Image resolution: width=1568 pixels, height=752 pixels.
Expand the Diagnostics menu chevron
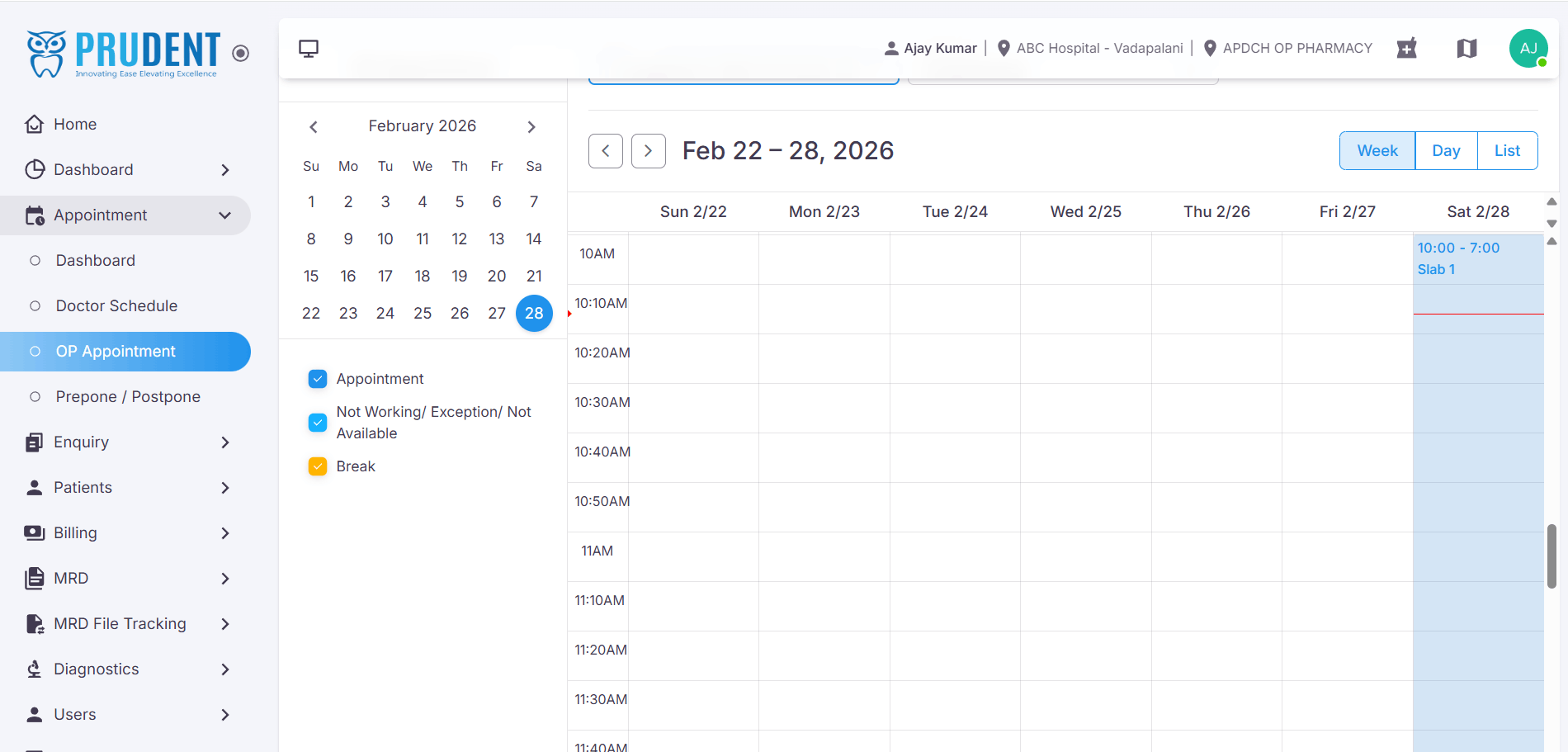[x=225, y=669]
